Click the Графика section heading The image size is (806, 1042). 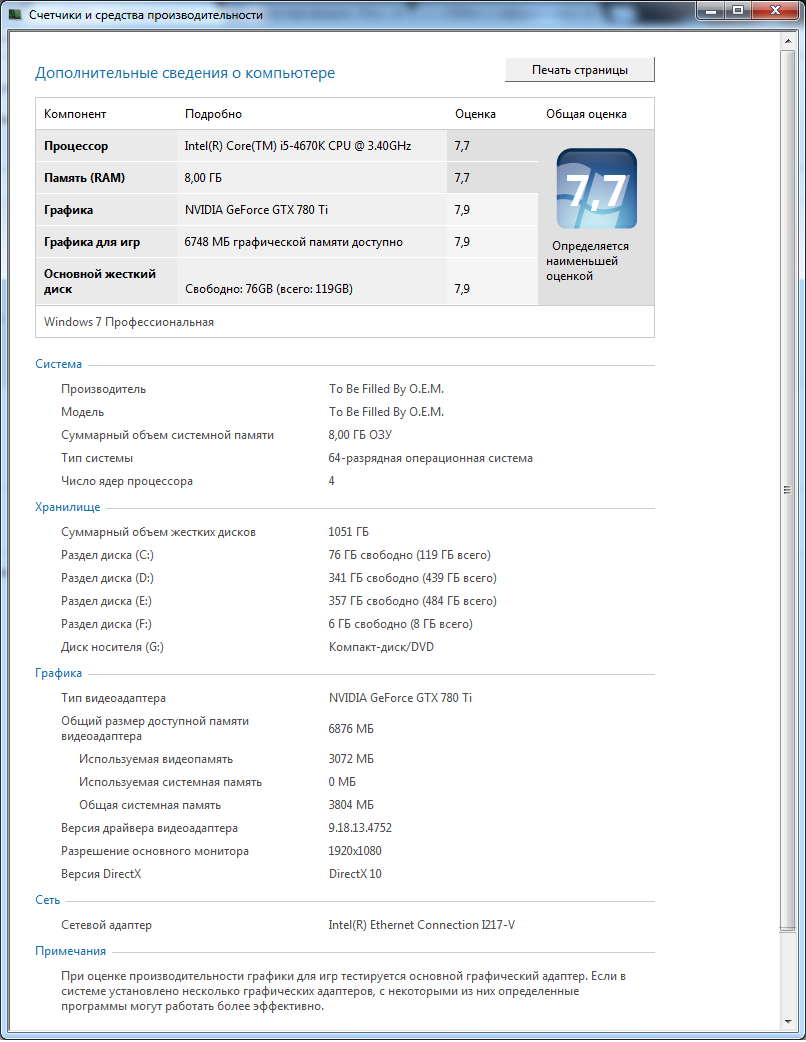click(x=58, y=673)
